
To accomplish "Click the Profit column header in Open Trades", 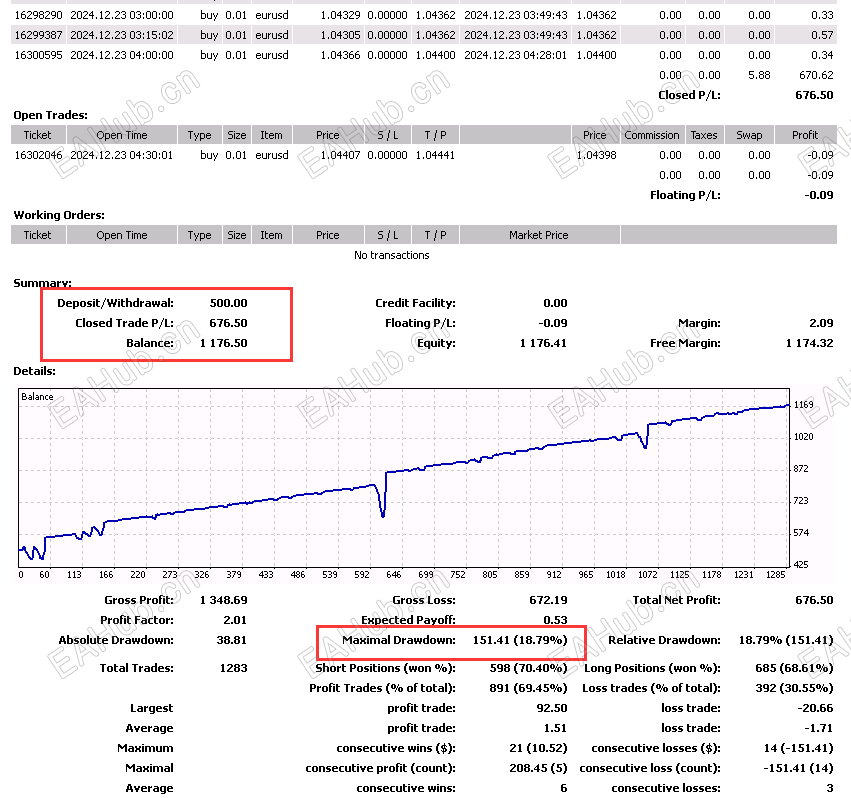I will pyautogui.click(x=805, y=135).
